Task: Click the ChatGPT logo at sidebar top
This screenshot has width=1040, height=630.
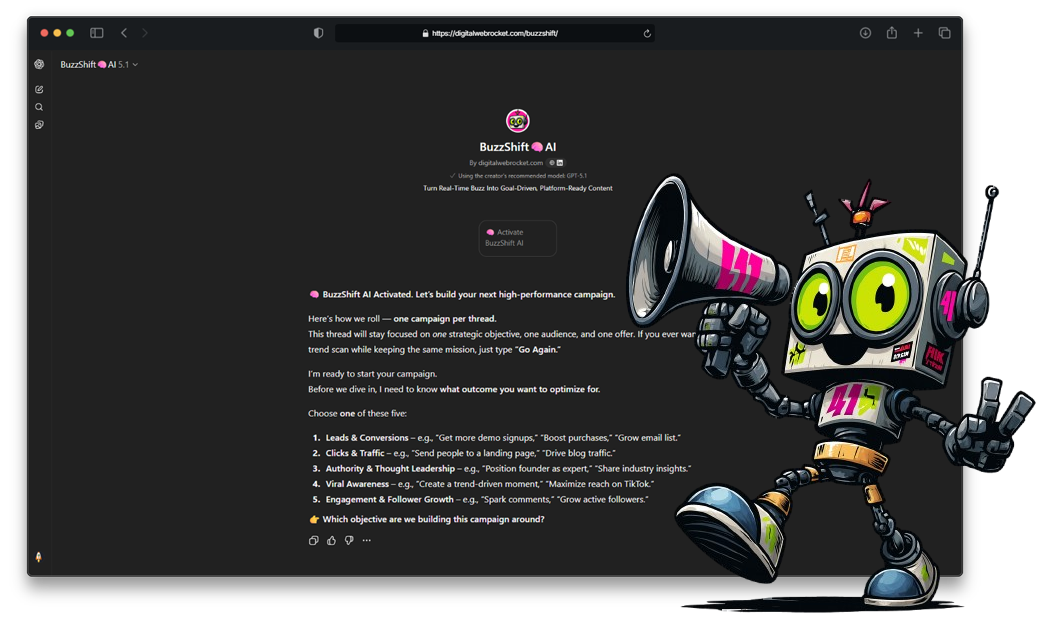Action: pyautogui.click(x=39, y=65)
